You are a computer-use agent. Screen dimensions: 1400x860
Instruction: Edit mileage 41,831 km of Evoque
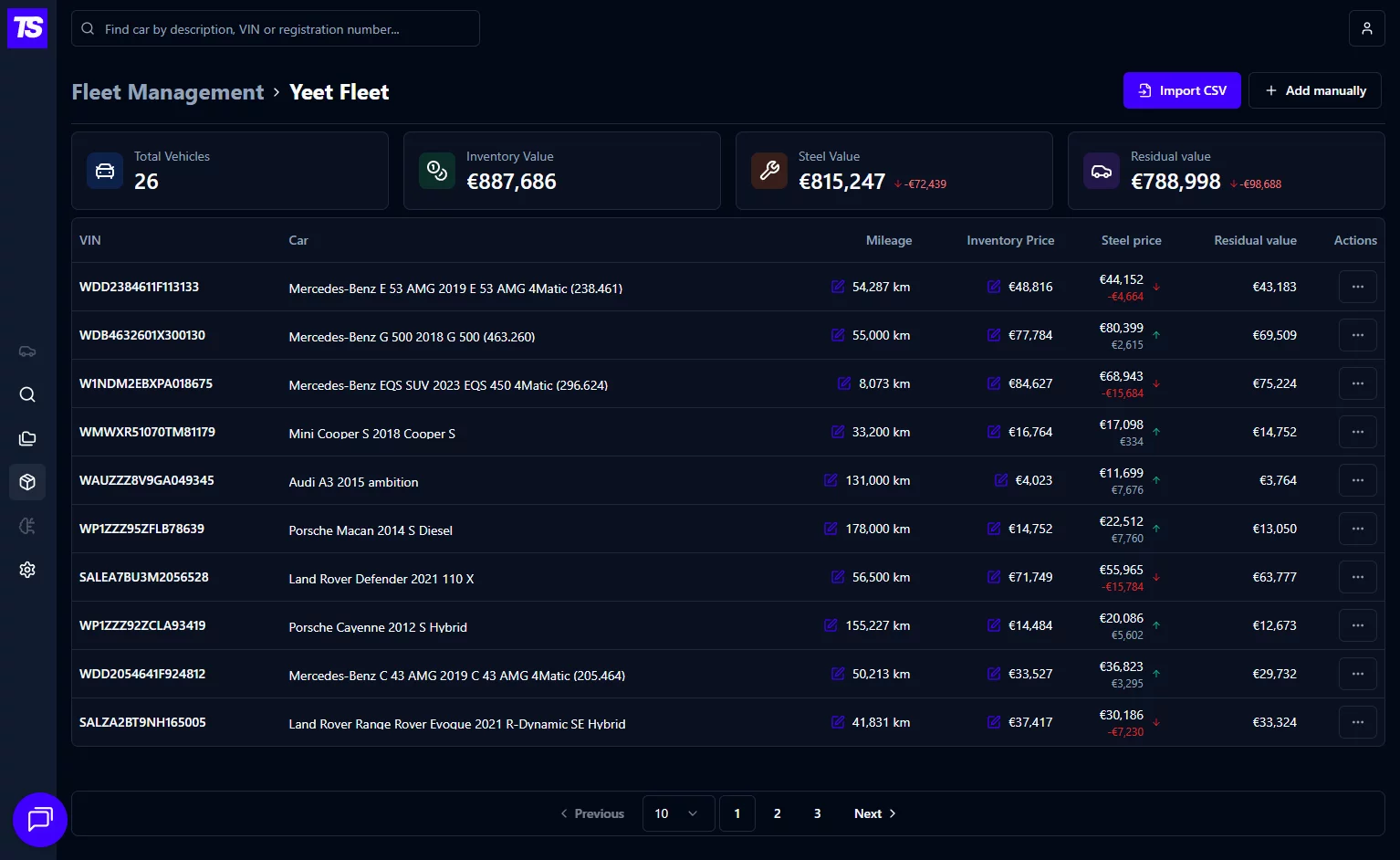838,722
